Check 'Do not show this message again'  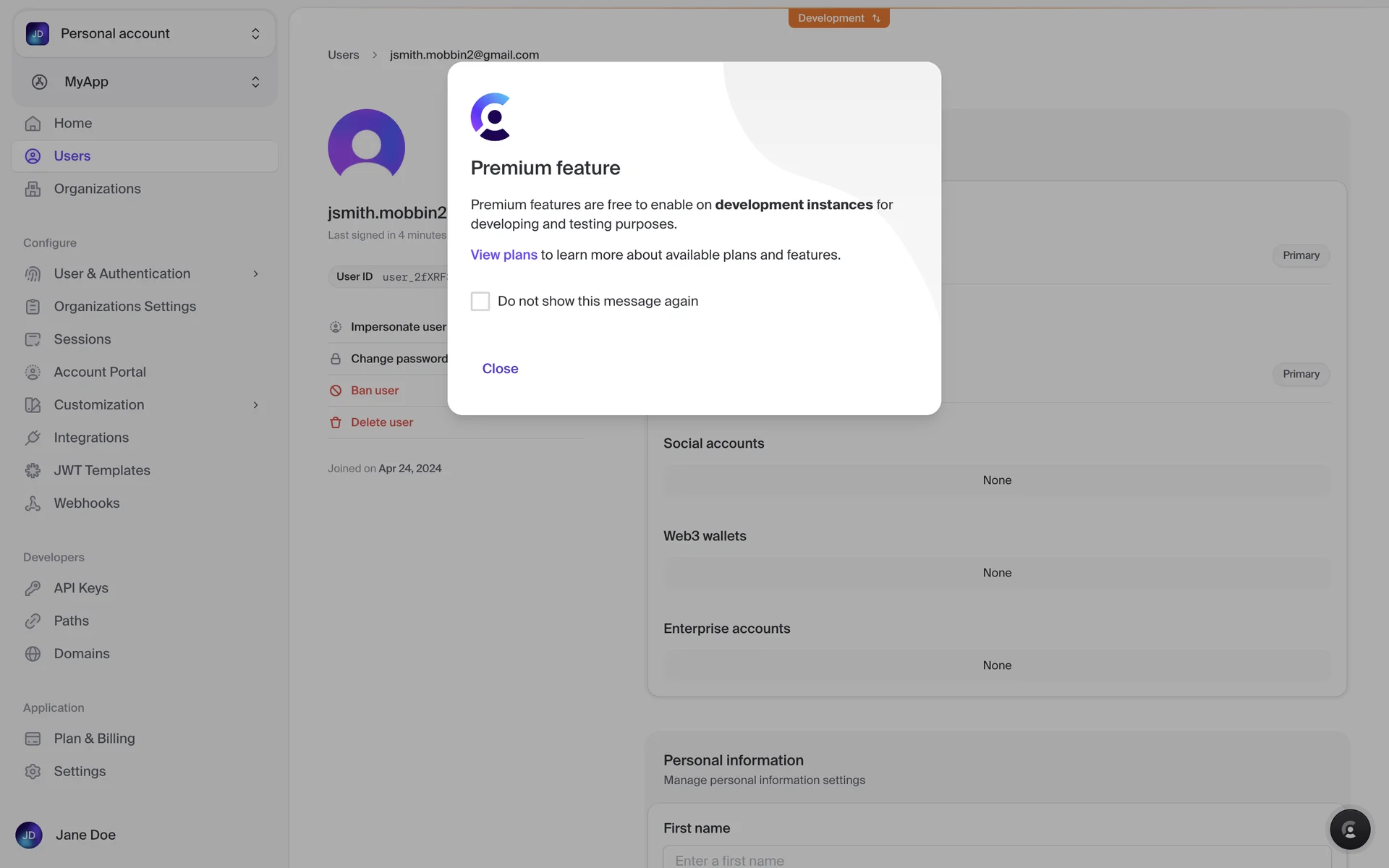click(x=480, y=302)
